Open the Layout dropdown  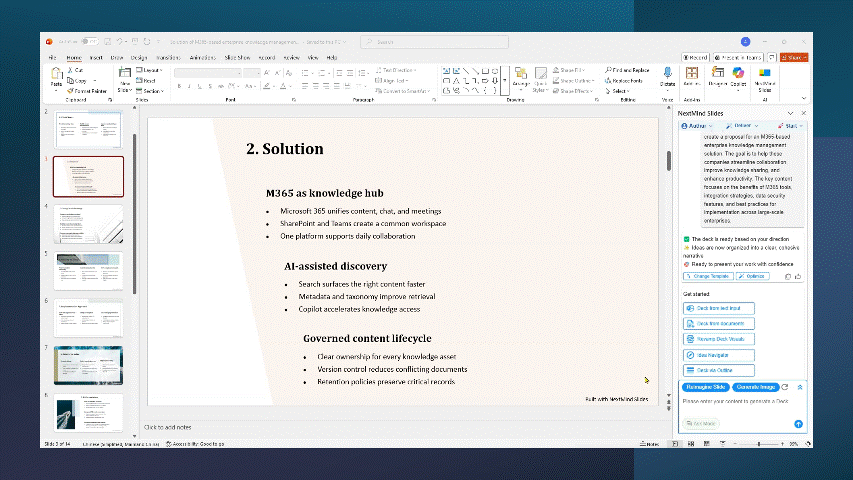pos(149,70)
